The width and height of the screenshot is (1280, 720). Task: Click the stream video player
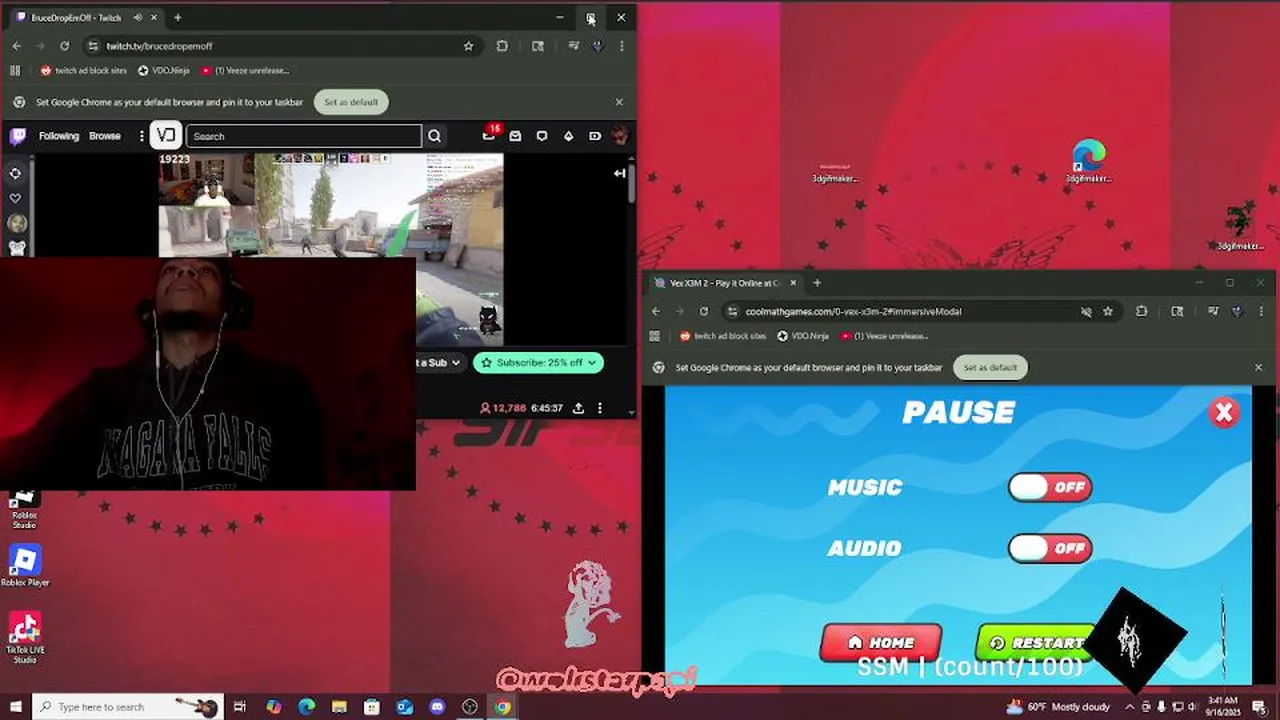[331, 249]
